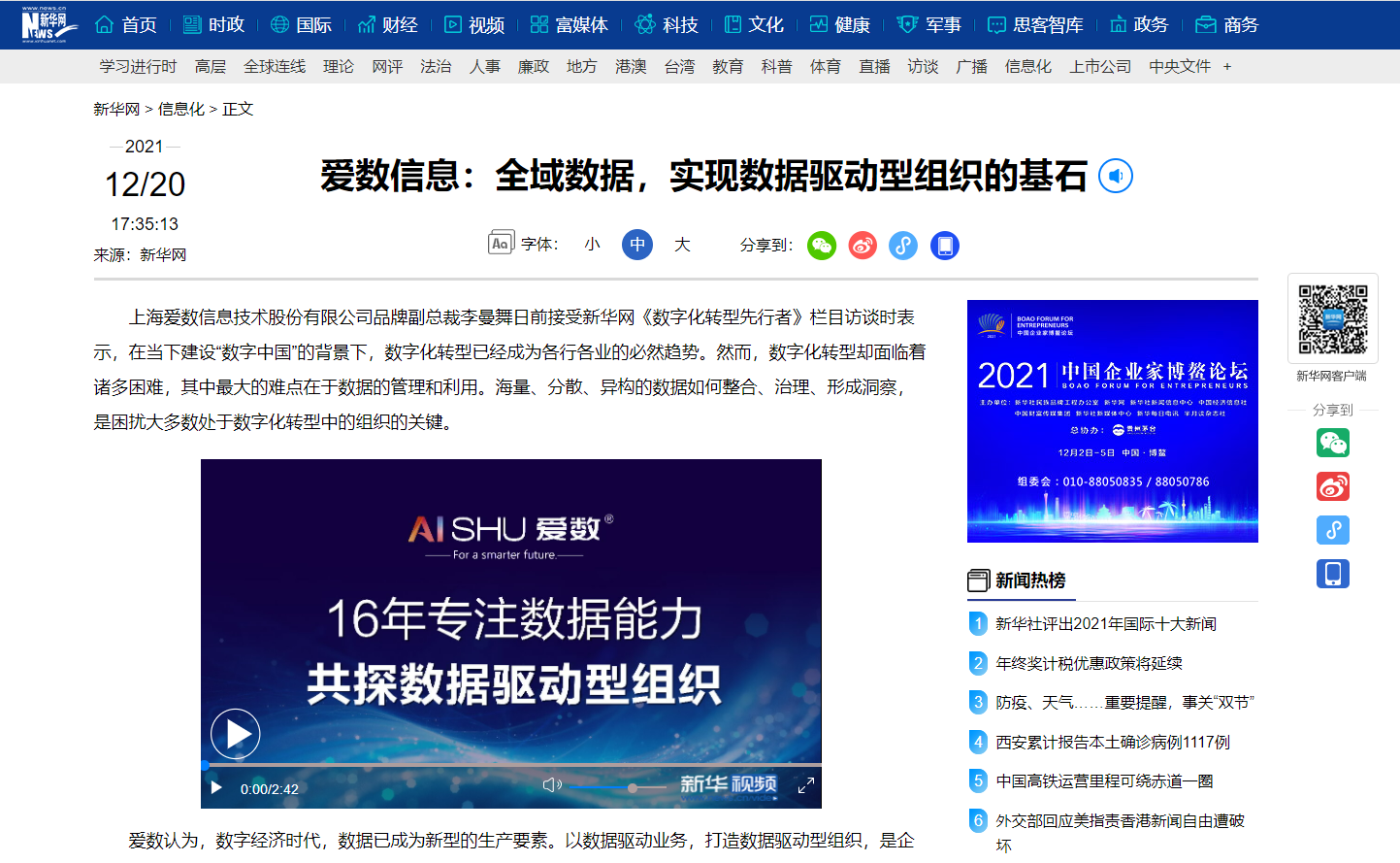Set font size to small (小)
Viewport: 1400px width, 863px height.
pyautogui.click(x=593, y=245)
